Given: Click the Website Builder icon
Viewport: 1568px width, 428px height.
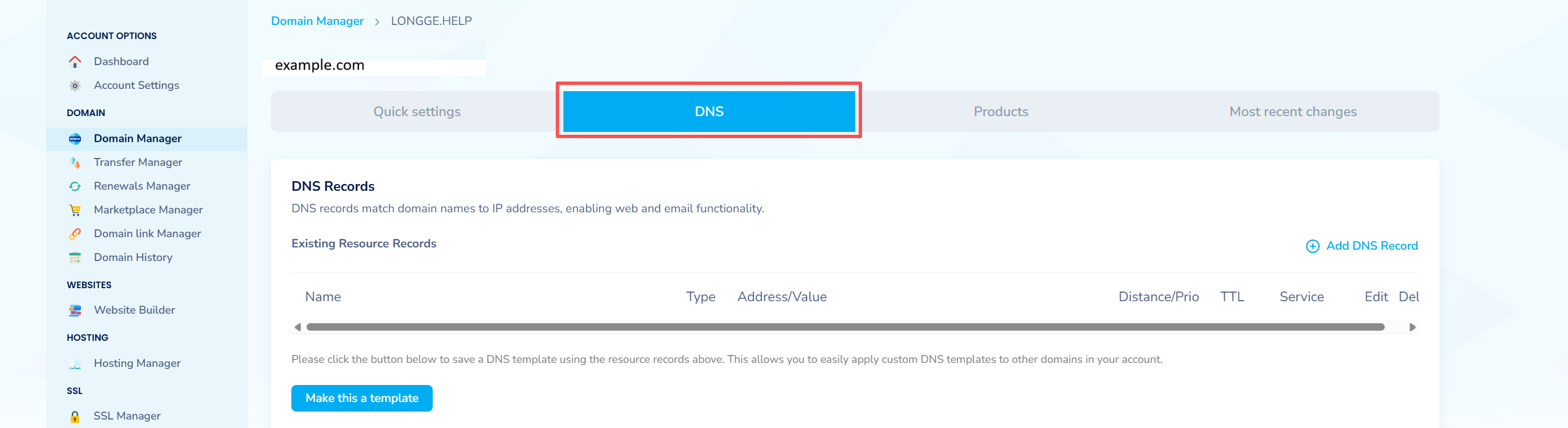Looking at the screenshot, I should [75, 310].
